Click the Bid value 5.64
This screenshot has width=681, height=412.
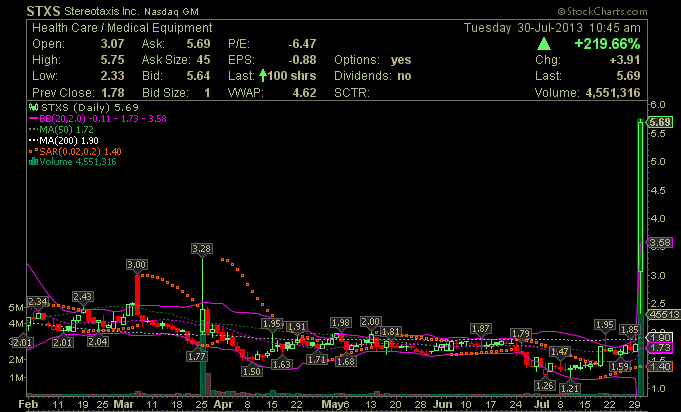(198, 76)
